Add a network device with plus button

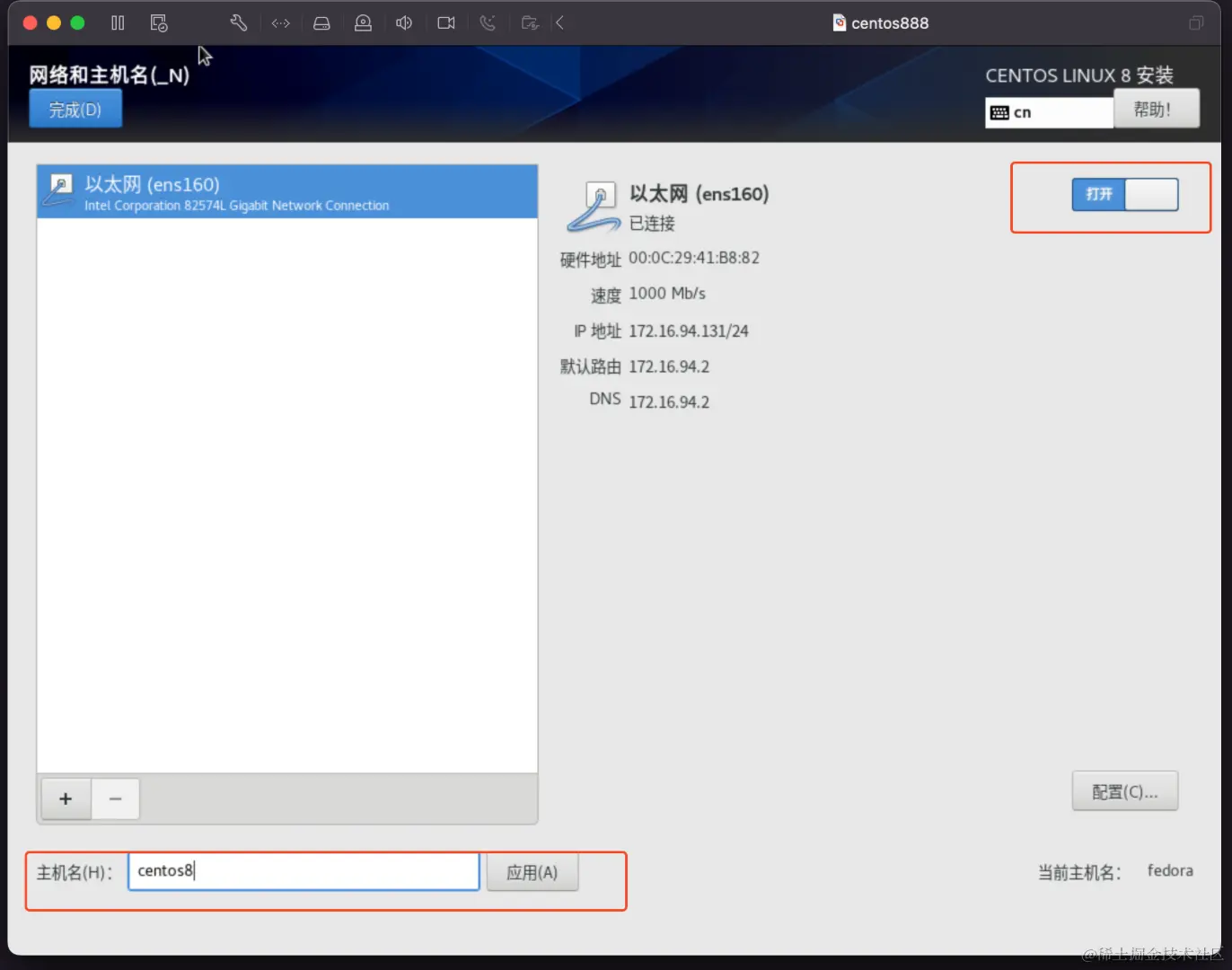tap(66, 798)
